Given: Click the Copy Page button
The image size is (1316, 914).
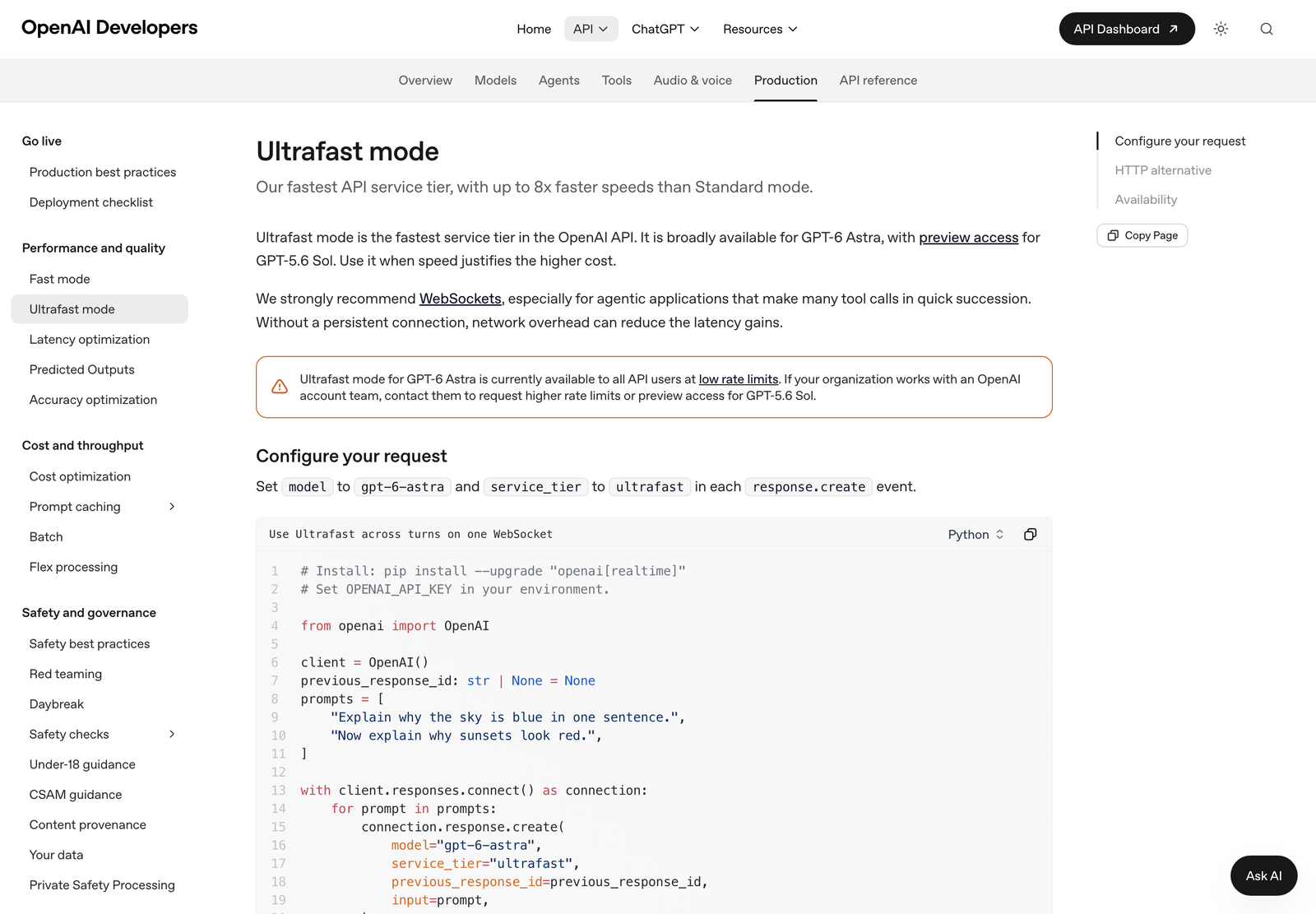Looking at the screenshot, I should coord(1142,235).
